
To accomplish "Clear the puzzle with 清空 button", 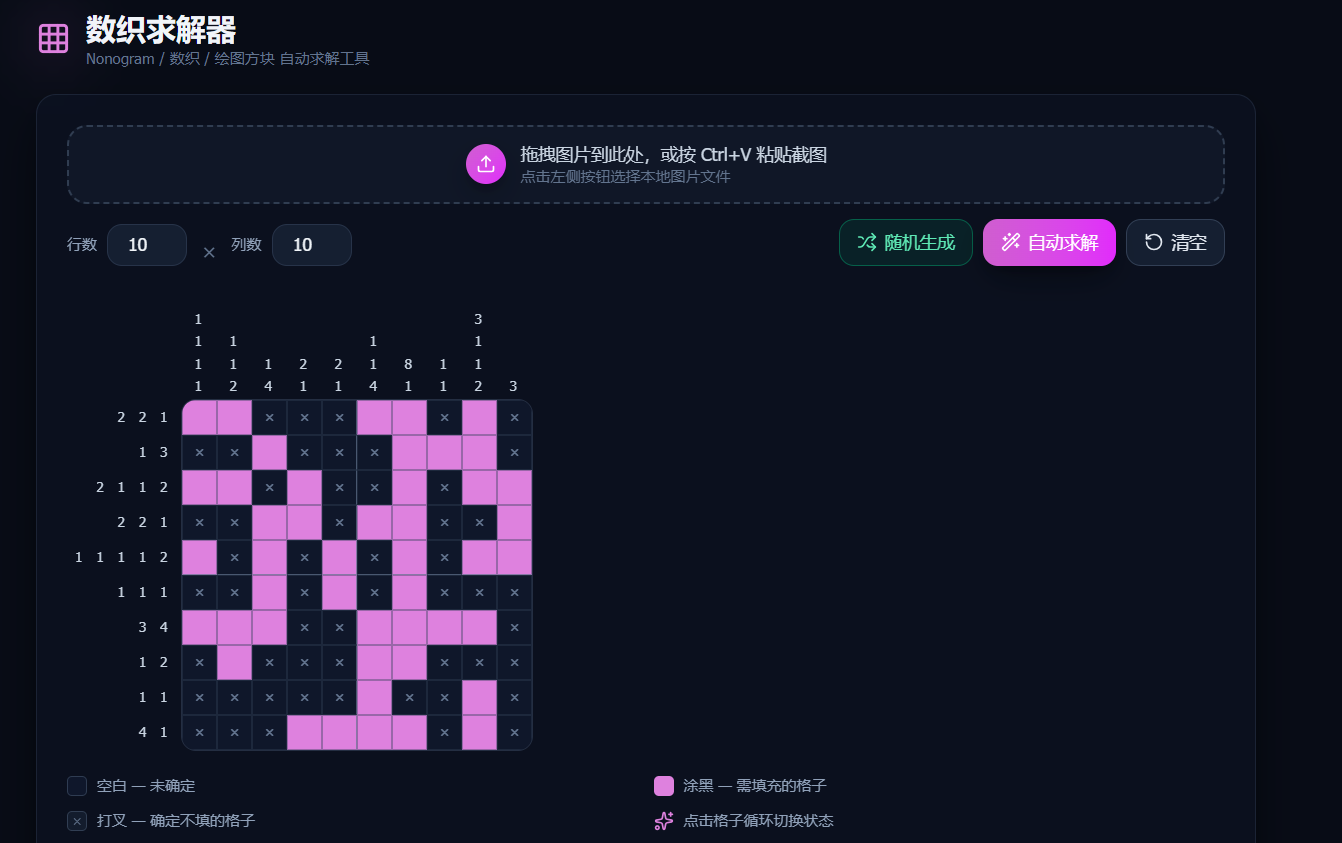I will pos(1175,242).
